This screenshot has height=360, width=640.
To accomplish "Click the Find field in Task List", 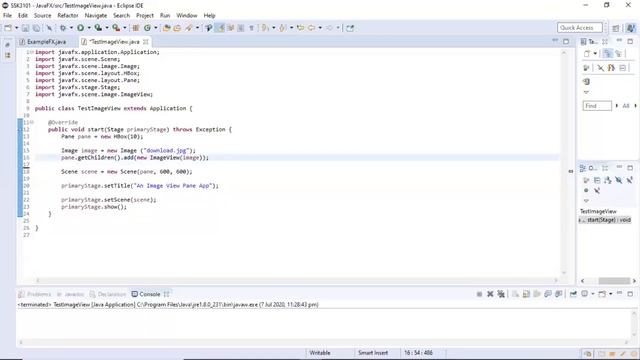I will pyautogui.click(x=597, y=106).
